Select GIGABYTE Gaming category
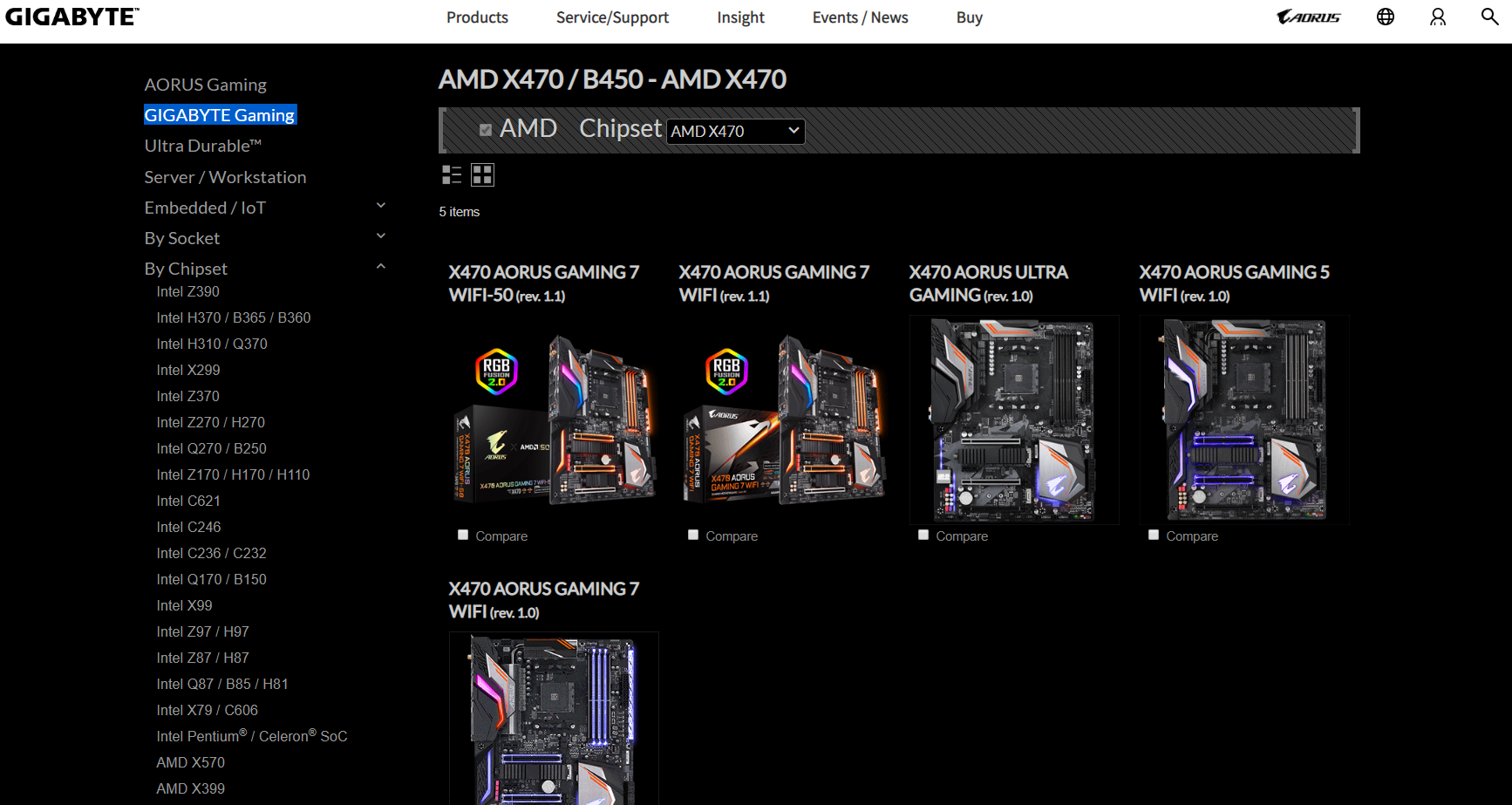The height and width of the screenshot is (805, 1512). (x=220, y=115)
